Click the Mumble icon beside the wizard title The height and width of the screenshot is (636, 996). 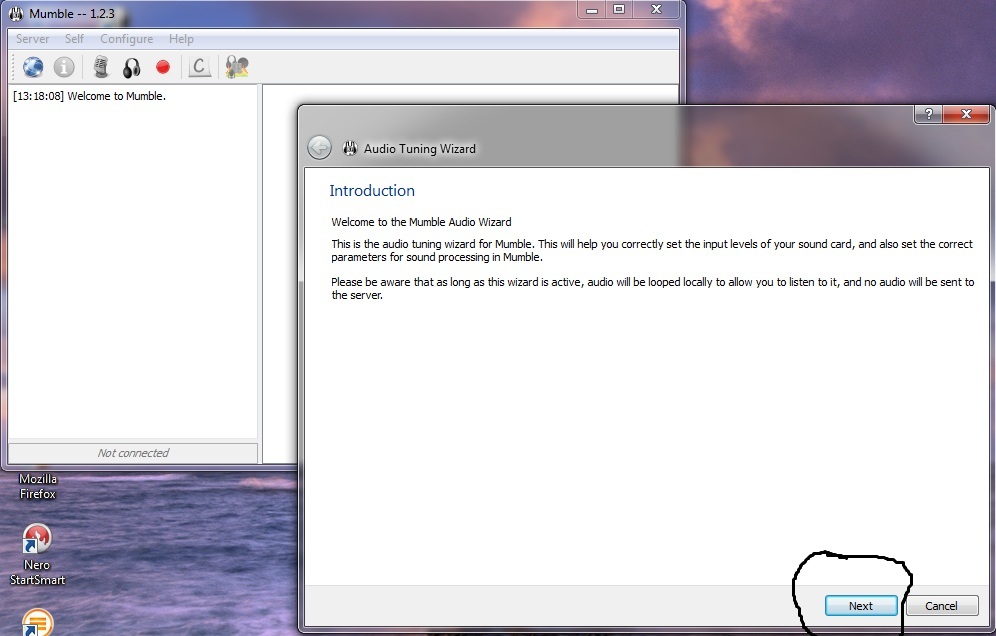click(349, 148)
